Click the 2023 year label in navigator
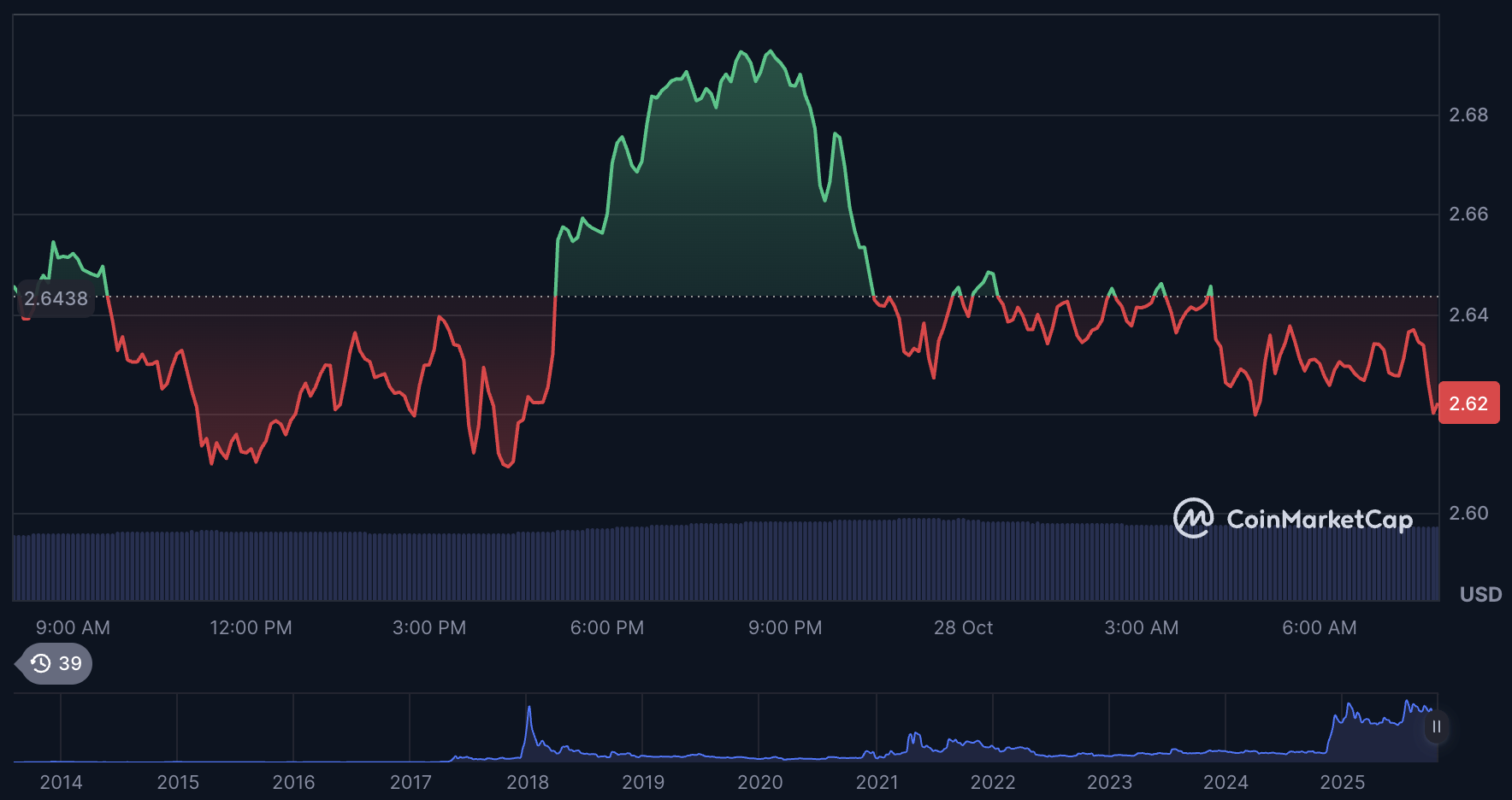1512x800 pixels. [x=1108, y=782]
